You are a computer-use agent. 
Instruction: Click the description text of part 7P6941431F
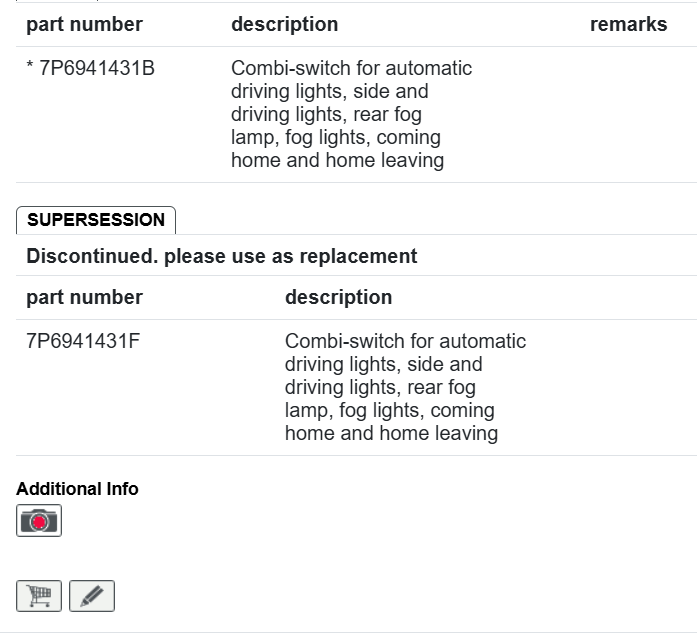point(404,387)
